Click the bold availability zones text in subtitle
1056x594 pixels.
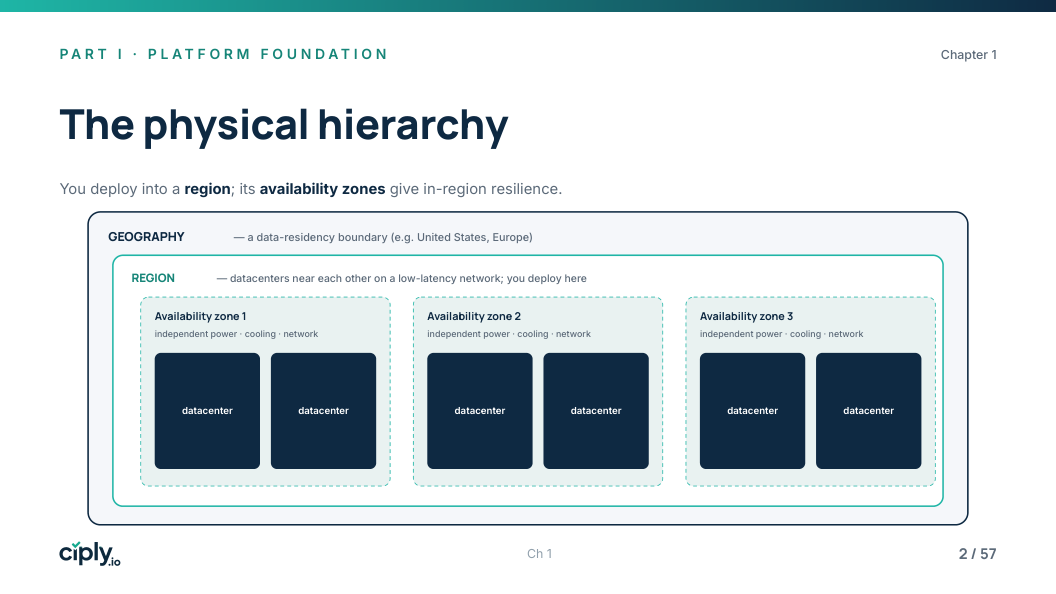click(x=323, y=189)
